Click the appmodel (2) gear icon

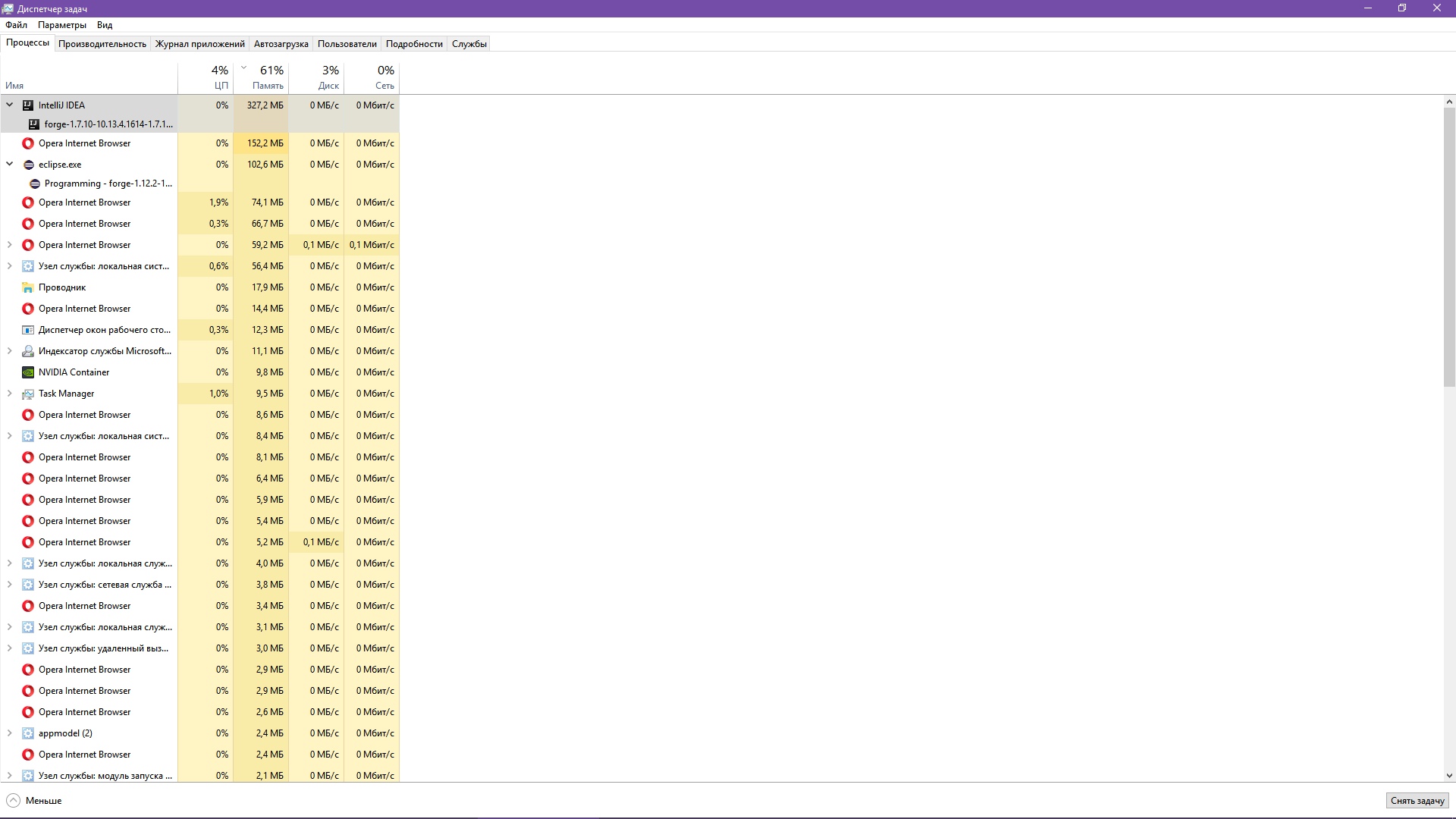[x=28, y=733]
